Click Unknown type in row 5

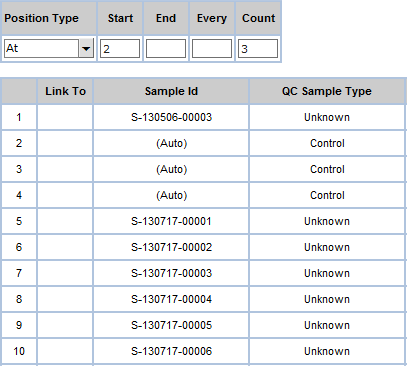pos(327,221)
